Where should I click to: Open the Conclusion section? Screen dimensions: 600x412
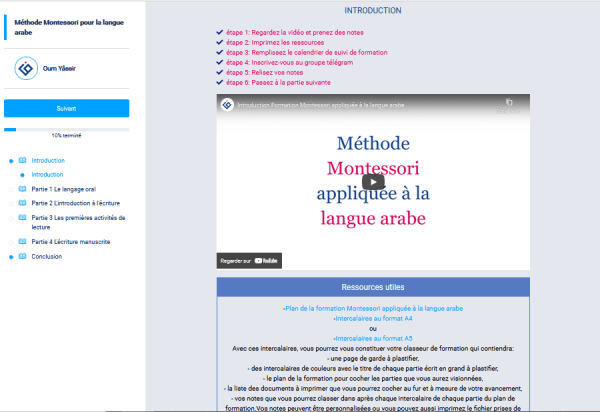(47, 256)
